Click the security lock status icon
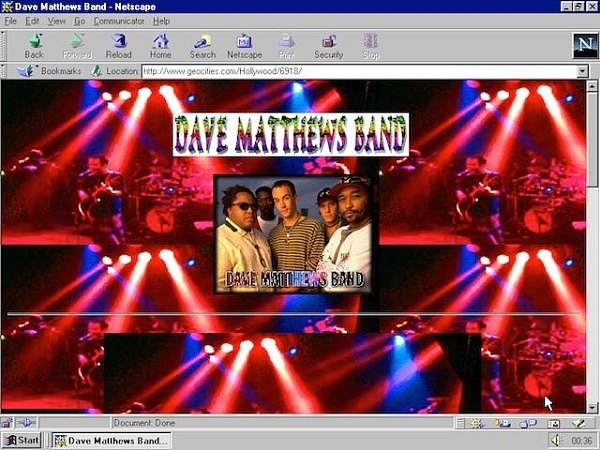This screenshot has height=450, width=600. tap(7, 423)
